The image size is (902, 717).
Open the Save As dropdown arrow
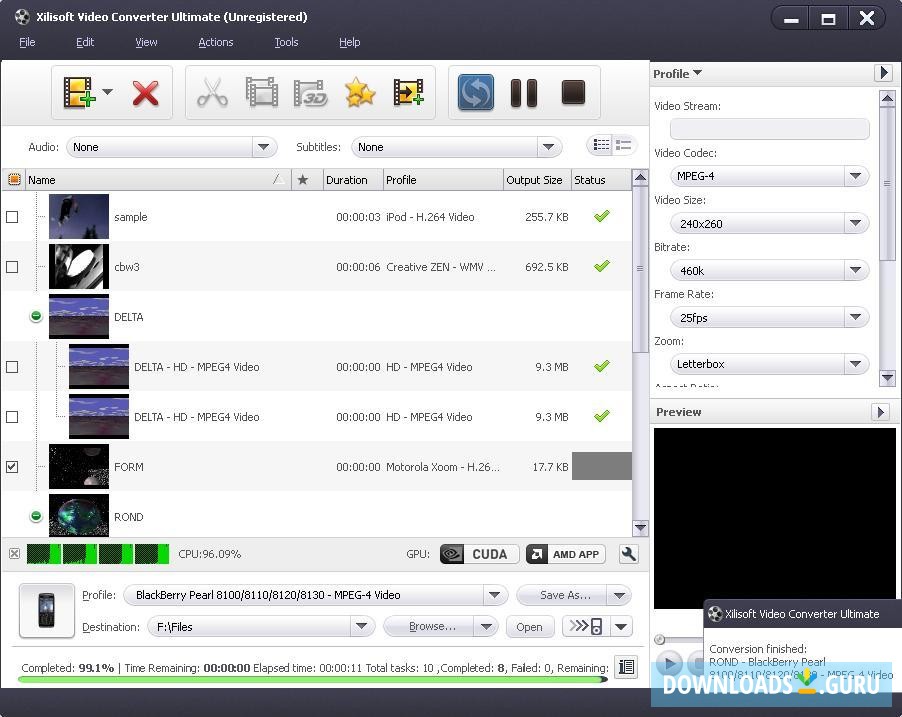click(620, 595)
